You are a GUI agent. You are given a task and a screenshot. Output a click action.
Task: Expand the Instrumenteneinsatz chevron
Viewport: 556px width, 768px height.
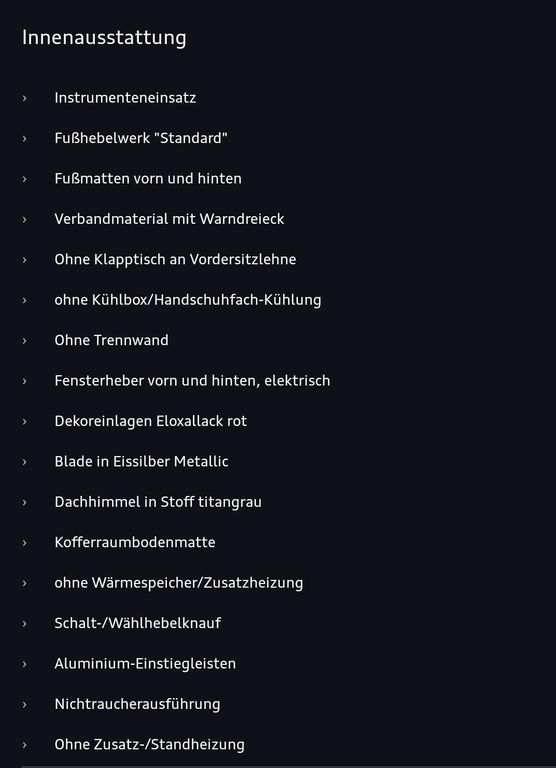[x=24, y=98]
